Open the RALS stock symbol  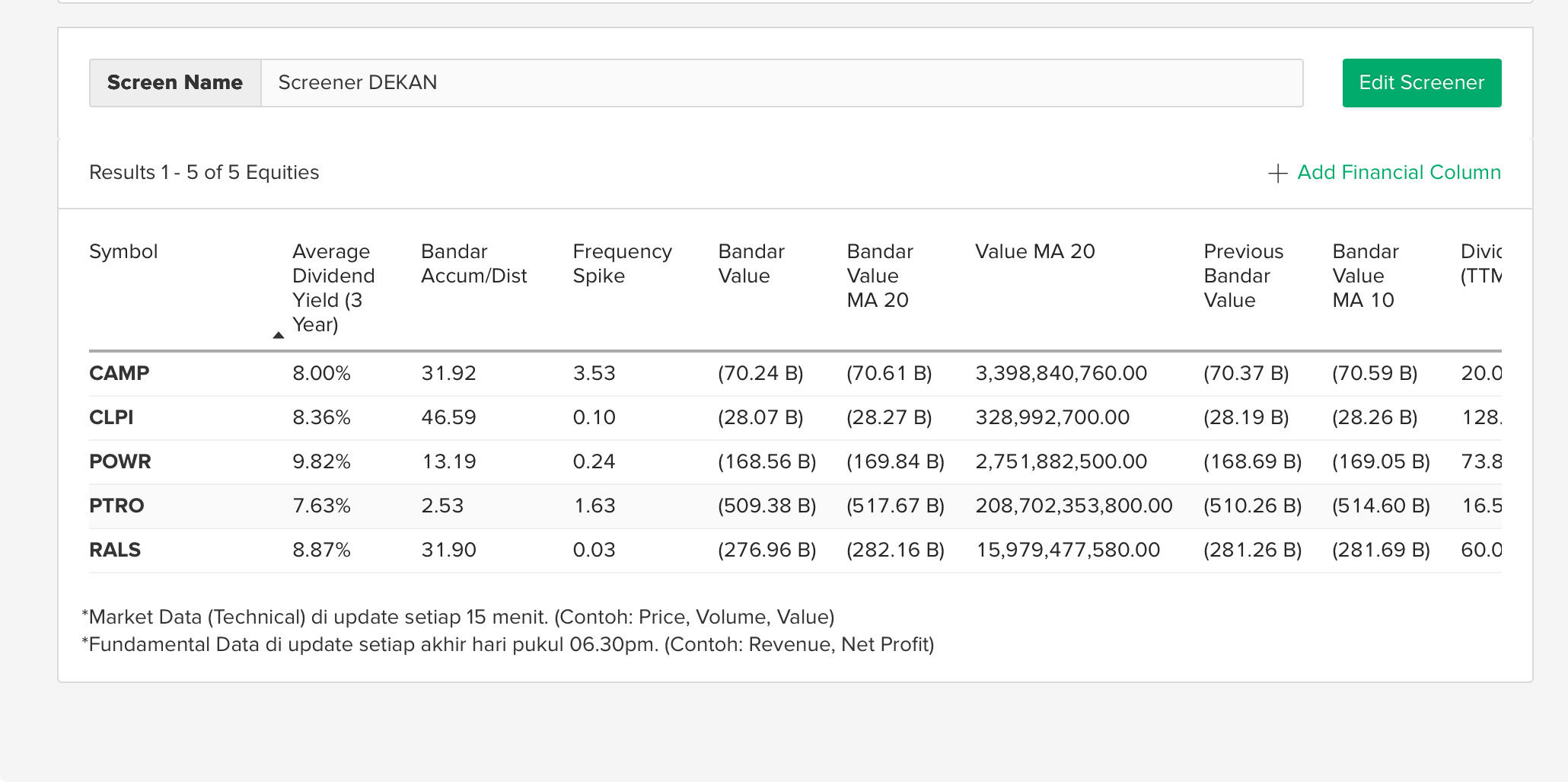point(115,550)
